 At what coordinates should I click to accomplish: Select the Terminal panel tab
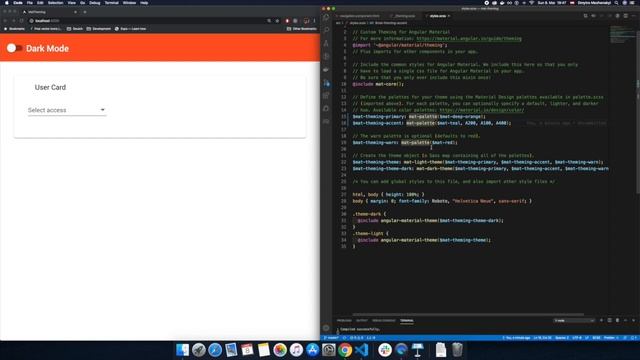(x=407, y=320)
